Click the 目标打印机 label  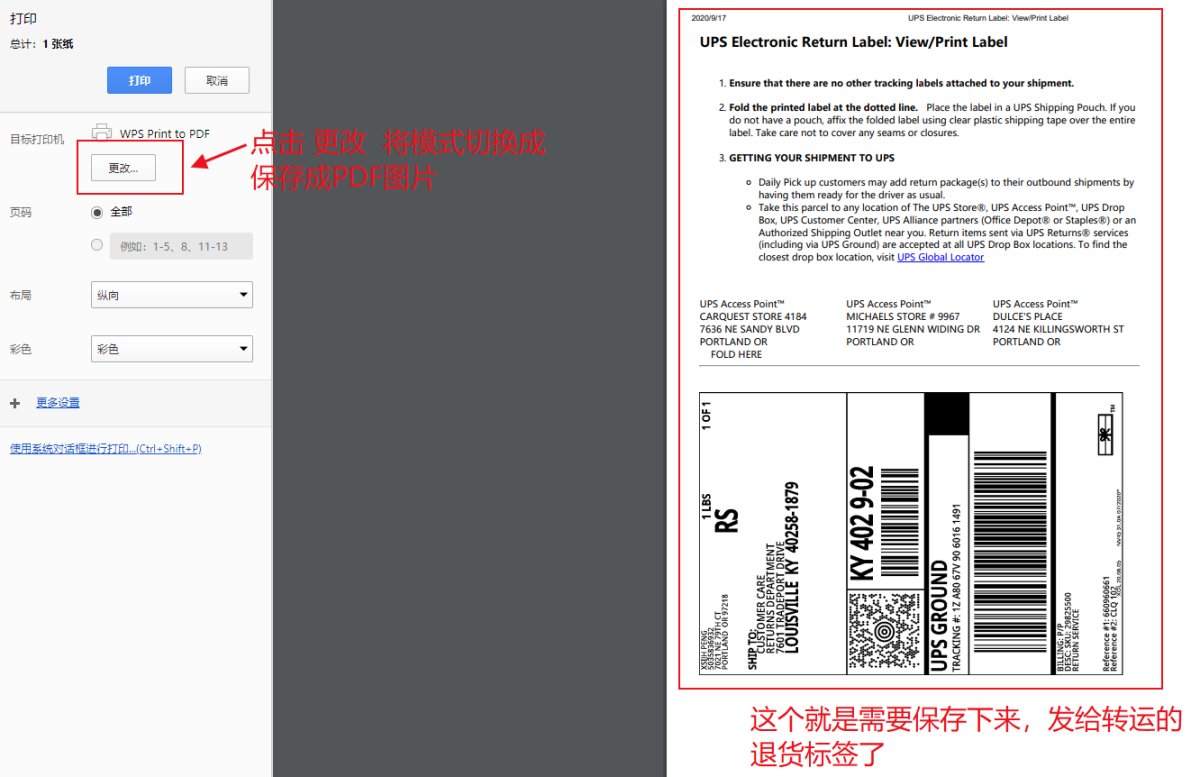point(37,139)
